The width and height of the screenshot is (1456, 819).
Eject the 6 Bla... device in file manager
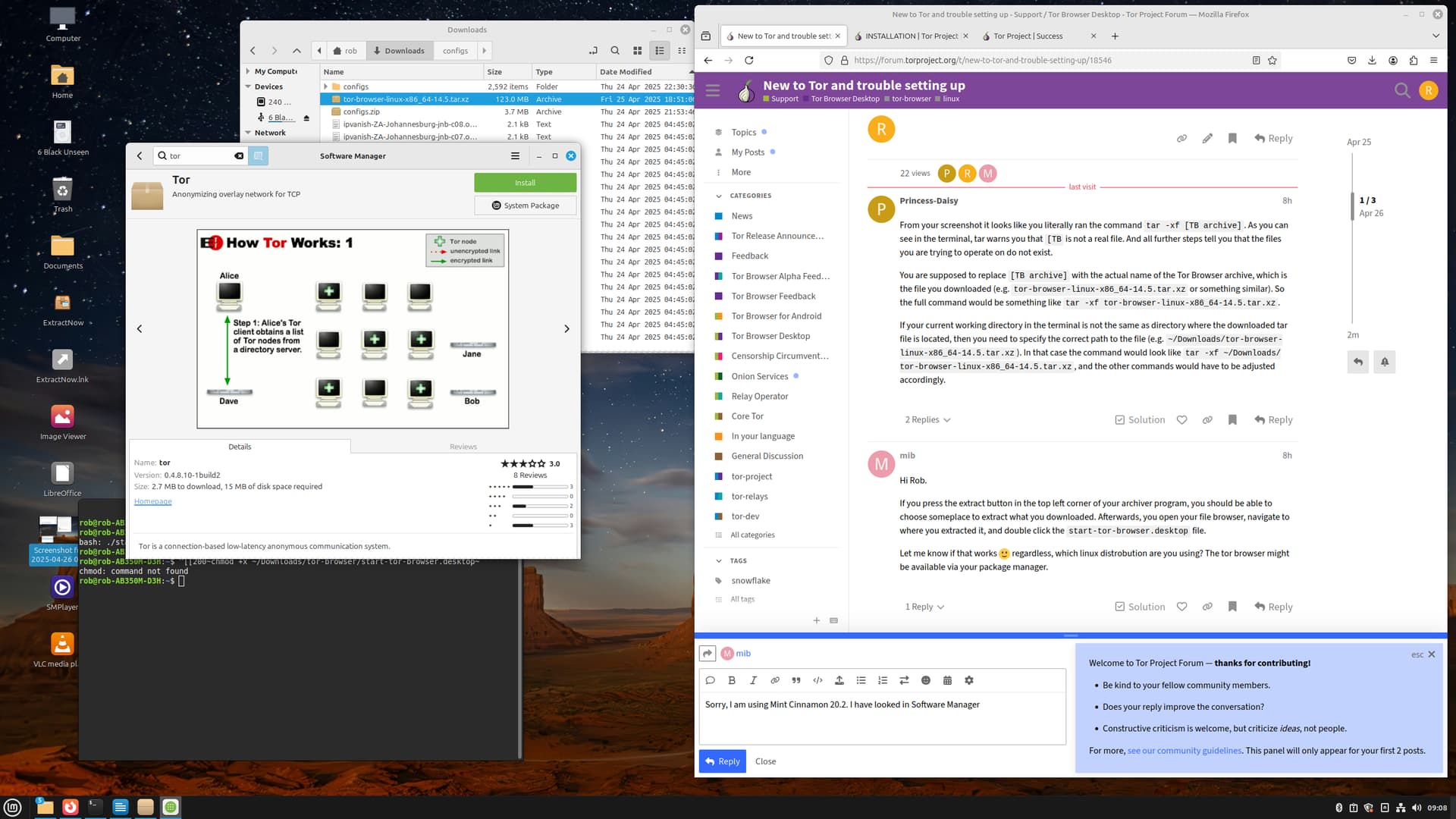[x=306, y=118]
